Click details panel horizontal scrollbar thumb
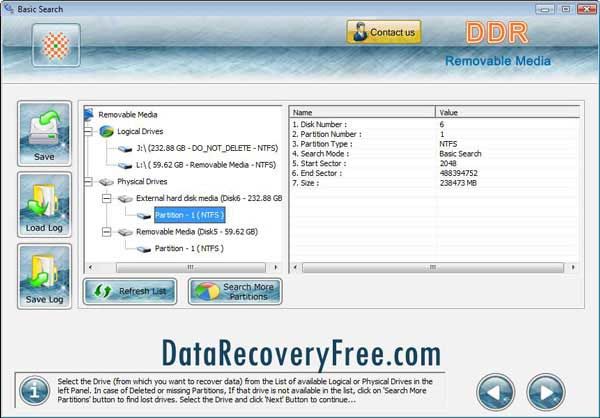 (433, 267)
